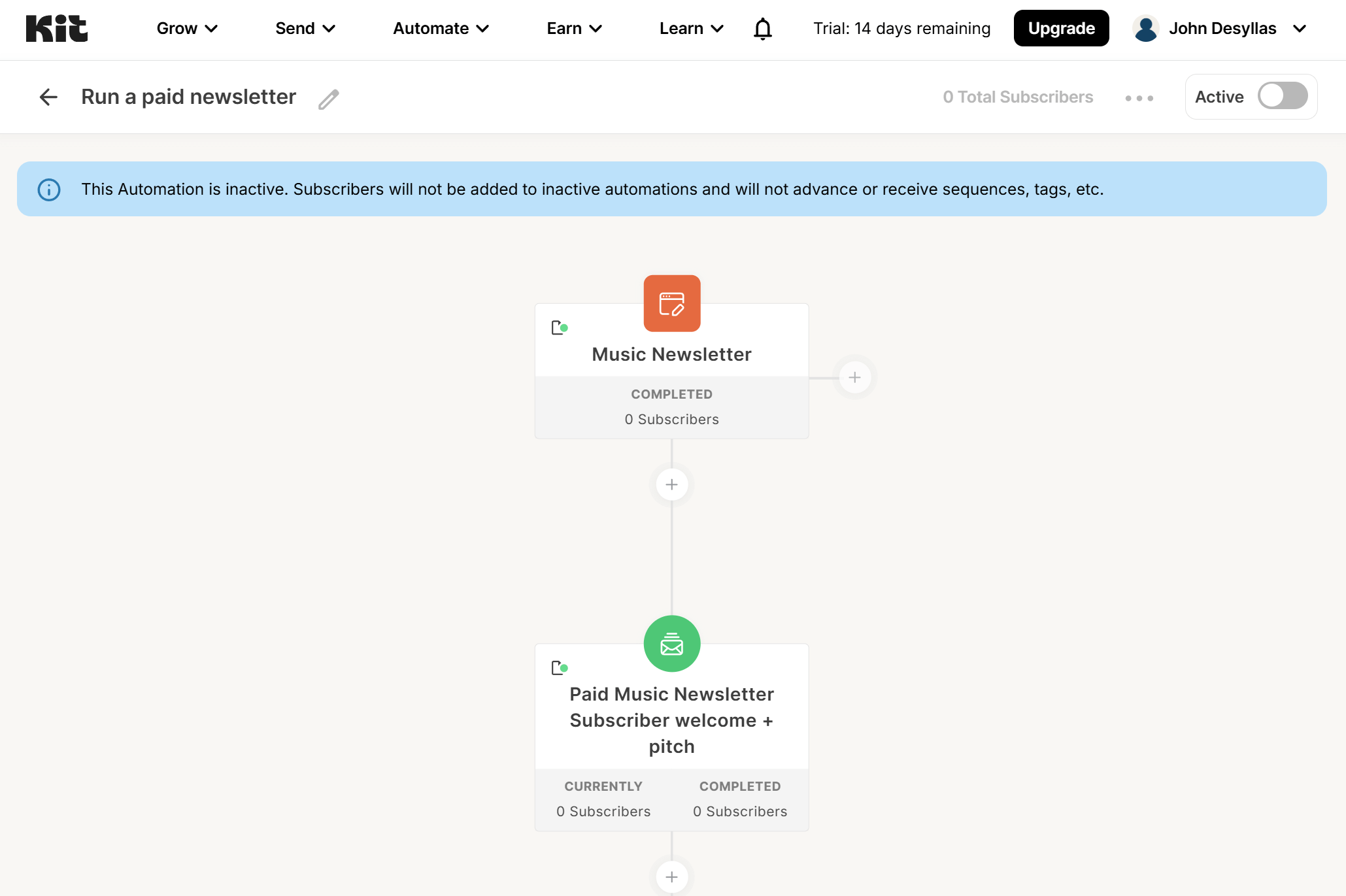This screenshot has width=1346, height=896.
Task: Click the plus icon below the Paid newsletter node
Action: coord(671,877)
